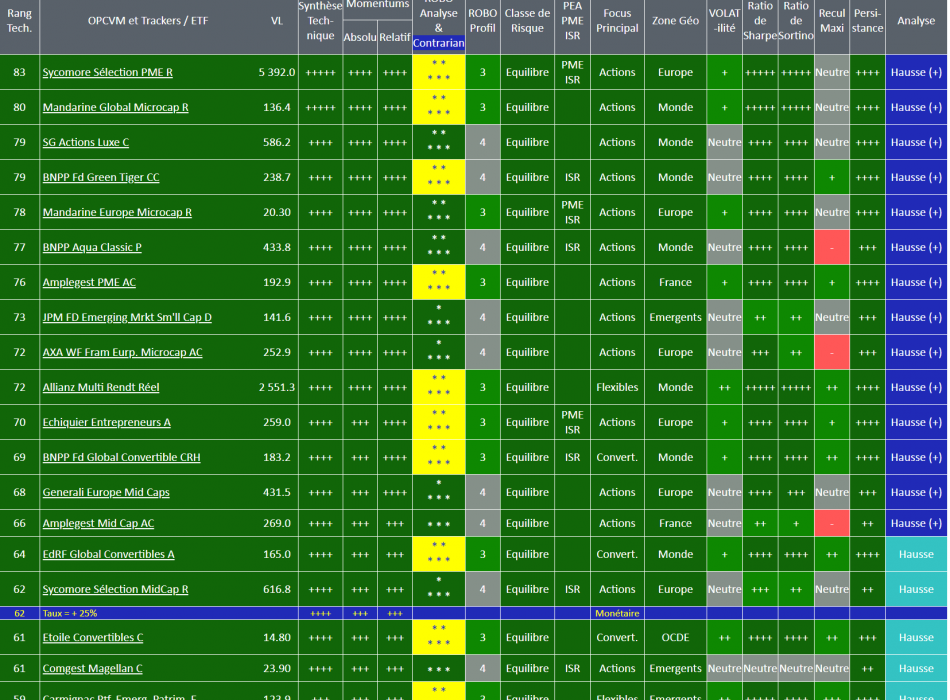Viewport: 950px width, 700px height.
Task: Open Sycomore Sélection MidCap R link
Action: pyautogui.click(x=115, y=589)
